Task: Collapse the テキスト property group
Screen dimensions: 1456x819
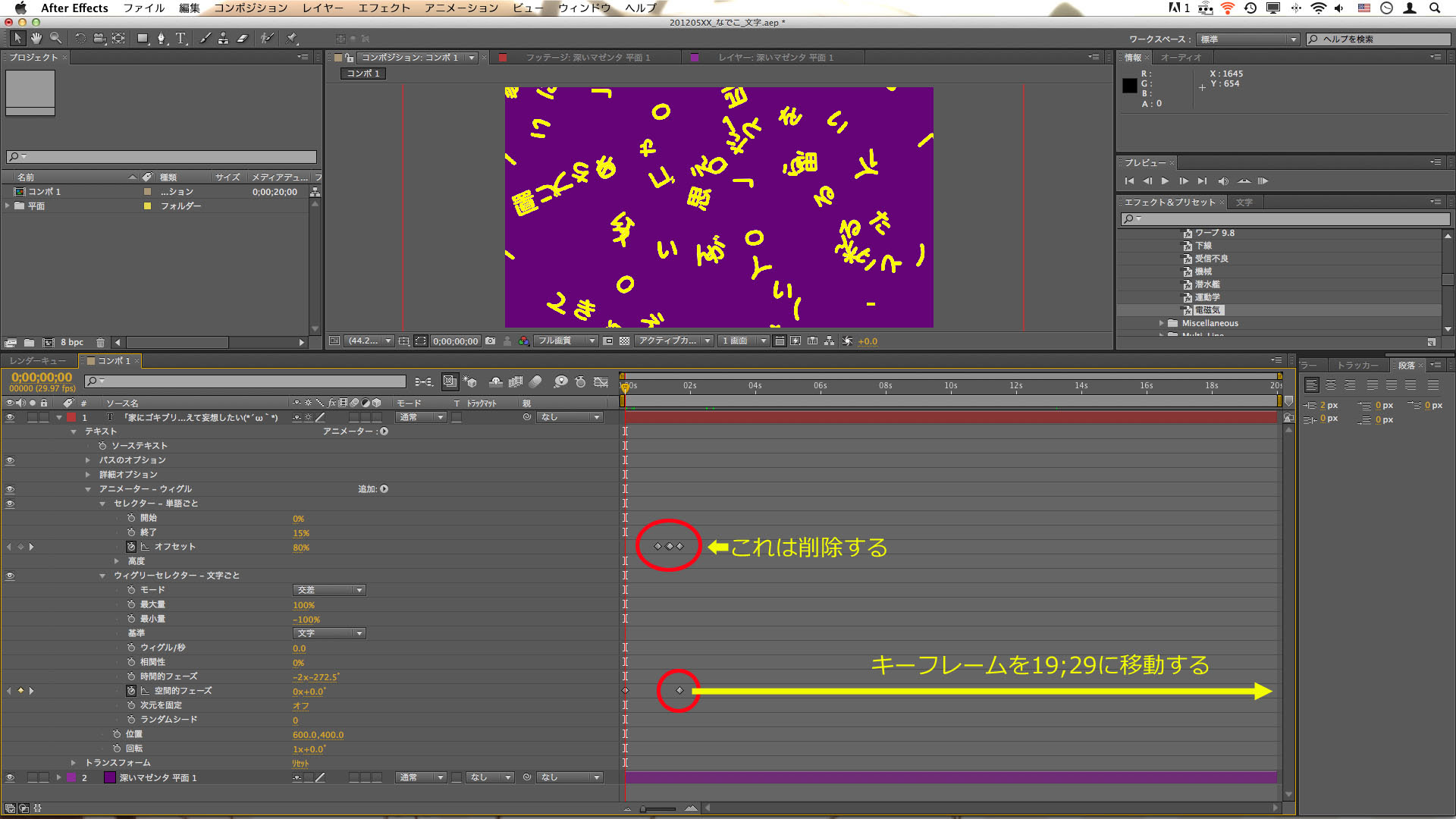Action: 74,431
